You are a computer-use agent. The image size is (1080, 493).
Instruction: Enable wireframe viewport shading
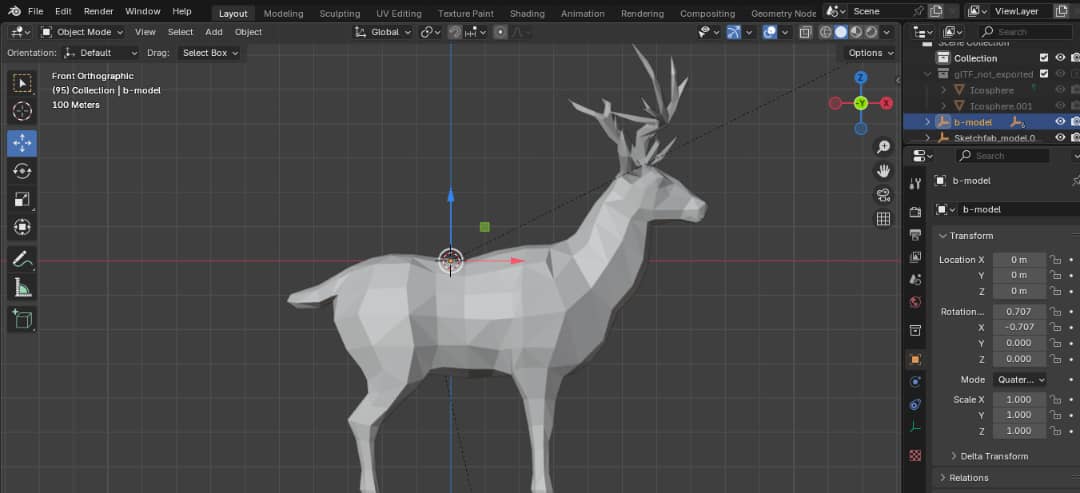[825, 32]
